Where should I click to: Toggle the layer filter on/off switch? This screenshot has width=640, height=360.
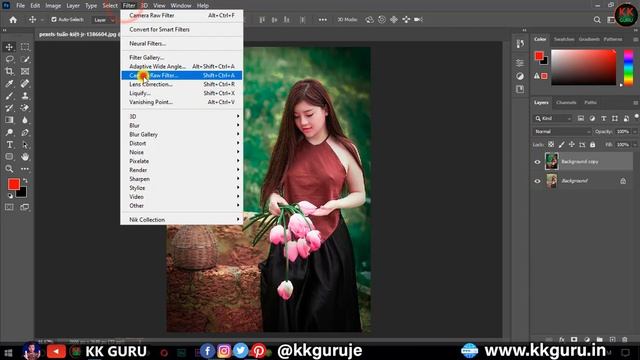coord(636,117)
